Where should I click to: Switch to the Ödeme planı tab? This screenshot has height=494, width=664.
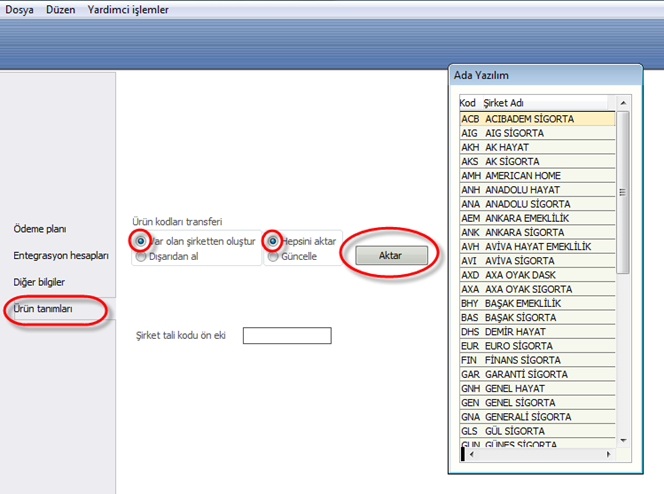click(40, 229)
